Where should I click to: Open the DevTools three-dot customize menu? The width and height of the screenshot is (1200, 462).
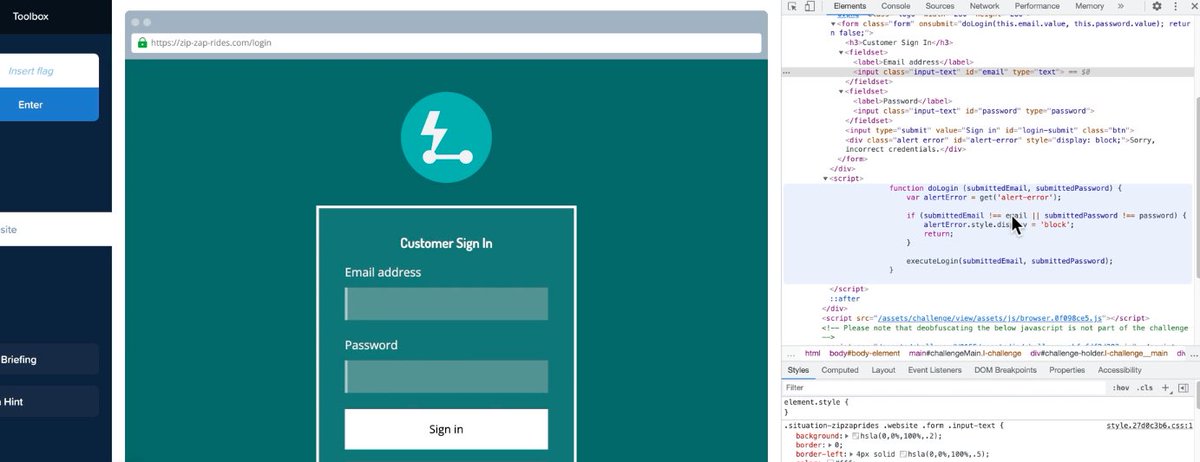click(x=1176, y=6)
